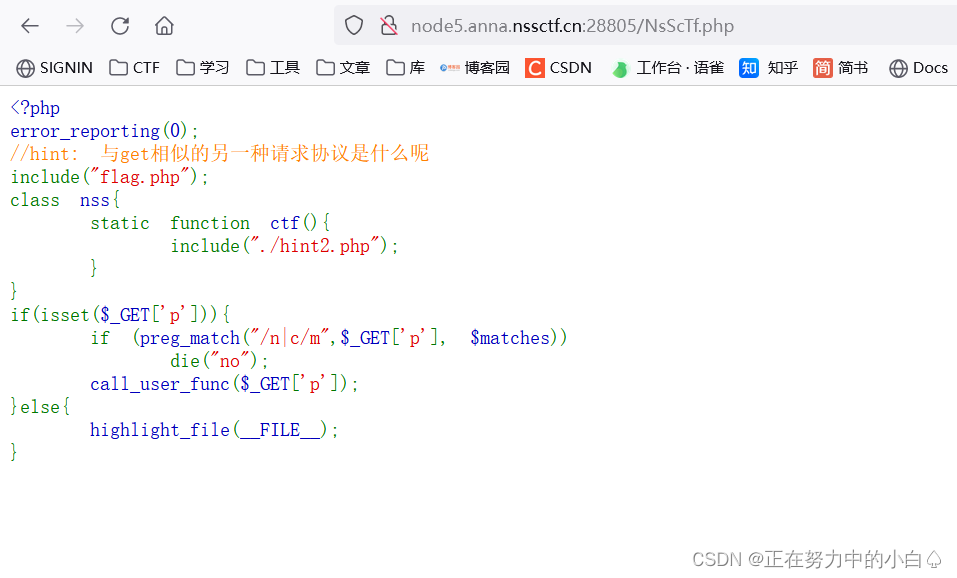
Task: Open the 简书 bookmark icon
Action: pyautogui.click(x=823, y=68)
